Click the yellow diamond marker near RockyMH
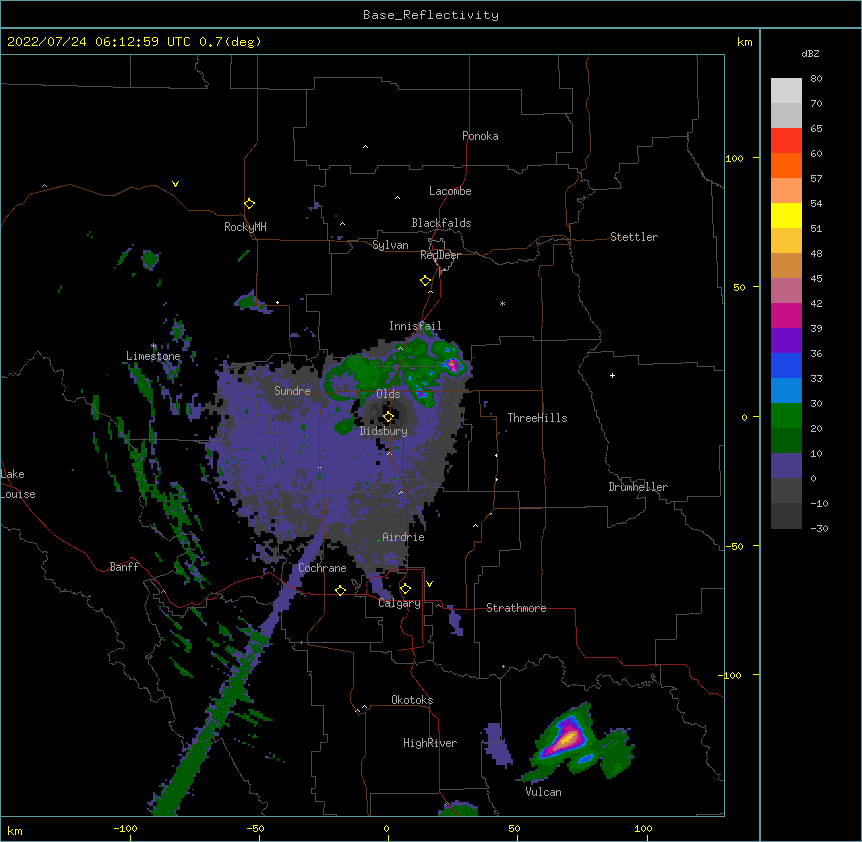Image resolution: width=862 pixels, height=842 pixels. pos(249,204)
